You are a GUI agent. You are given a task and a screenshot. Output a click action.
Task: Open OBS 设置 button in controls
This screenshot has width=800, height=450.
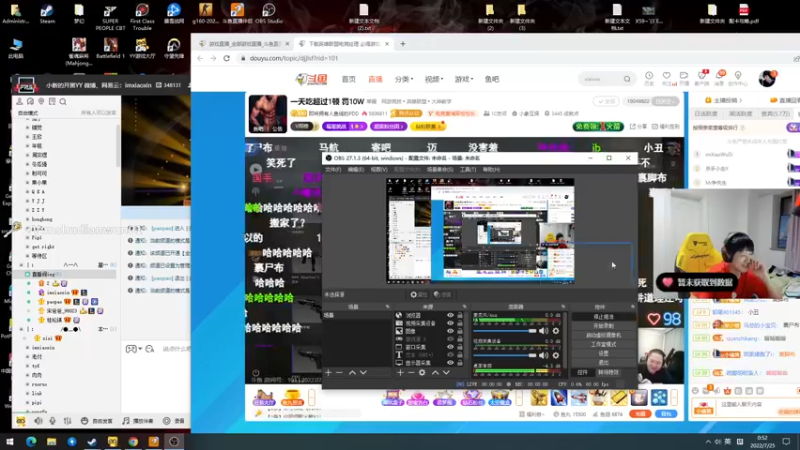[603, 354]
